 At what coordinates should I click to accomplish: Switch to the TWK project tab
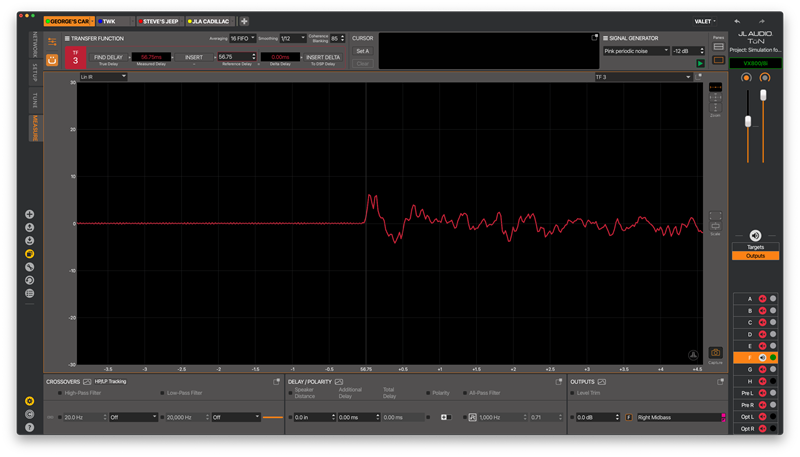click(115, 21)
